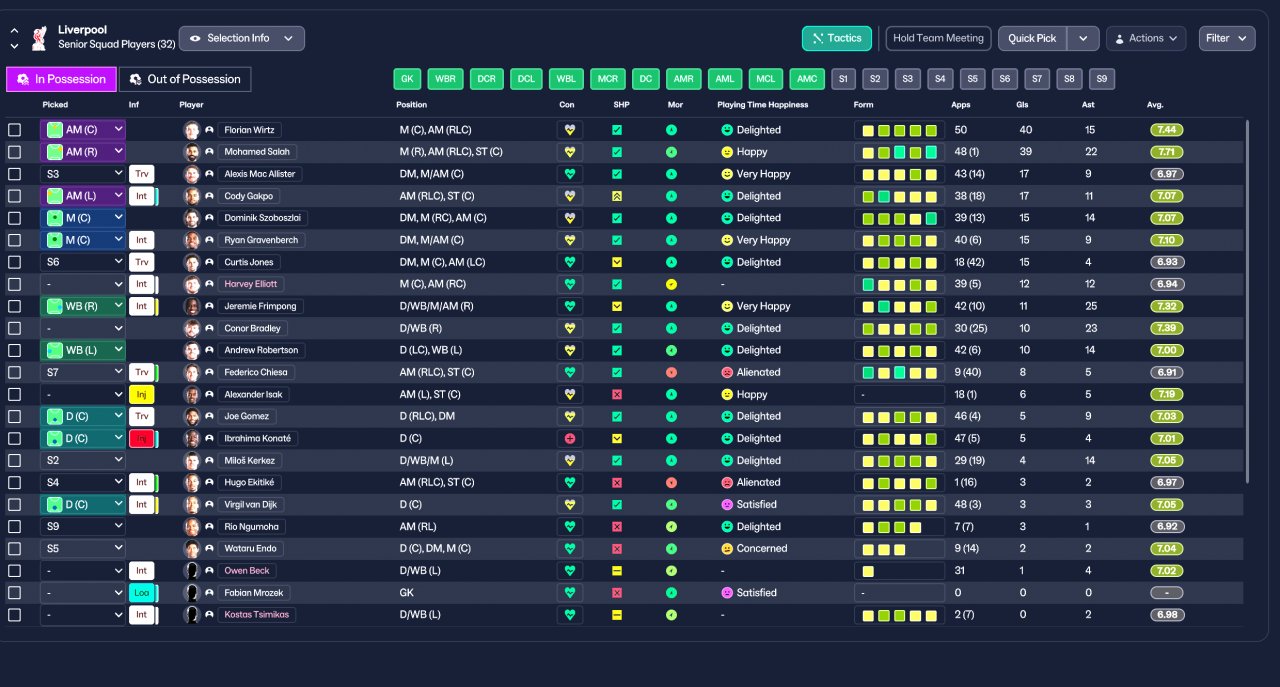Image resolution: width=1280 pixels, height=687 pixels.
Task: Open Cody Gakpo's player name link
Action: point(247,196)
